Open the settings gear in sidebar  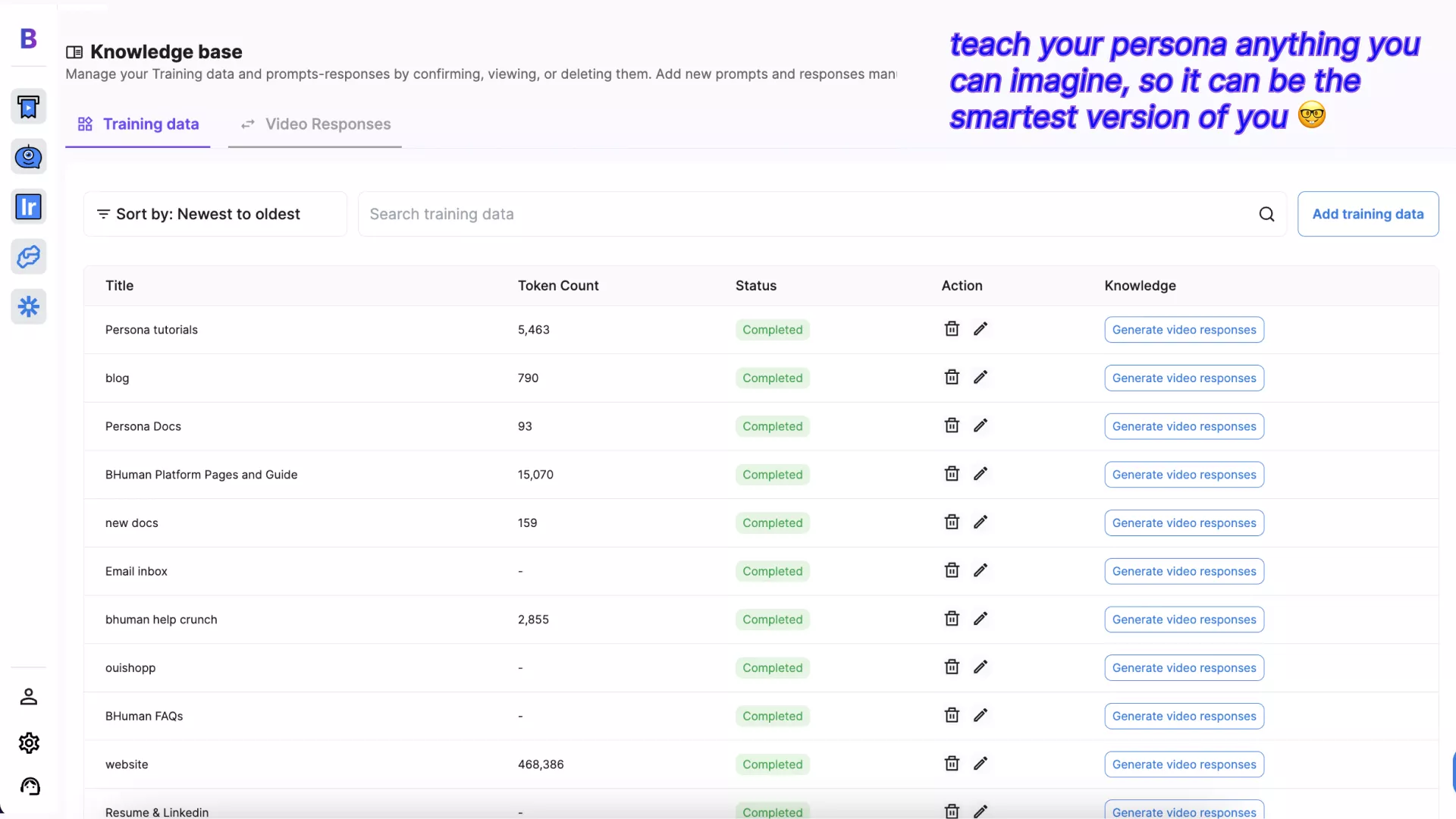(29, 742)
